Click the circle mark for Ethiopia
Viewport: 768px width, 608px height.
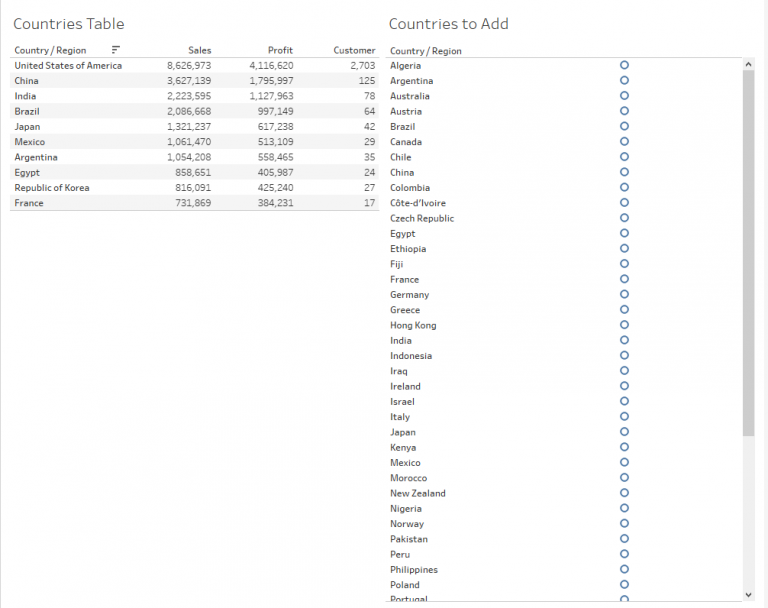(x=624, y=248)
